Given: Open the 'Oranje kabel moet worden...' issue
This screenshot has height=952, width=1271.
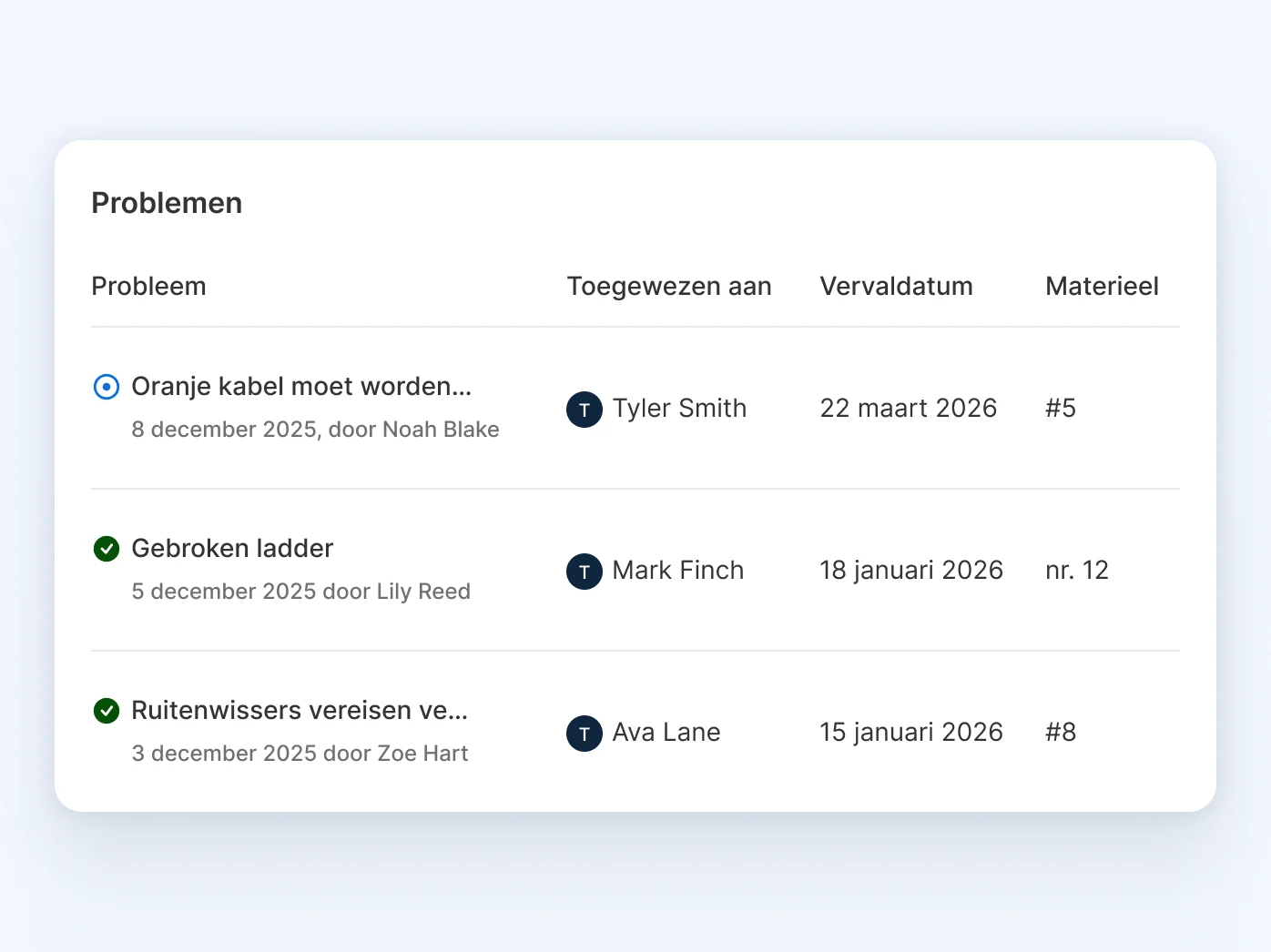Looking at the screenshot, I should [x=301, y=386].
